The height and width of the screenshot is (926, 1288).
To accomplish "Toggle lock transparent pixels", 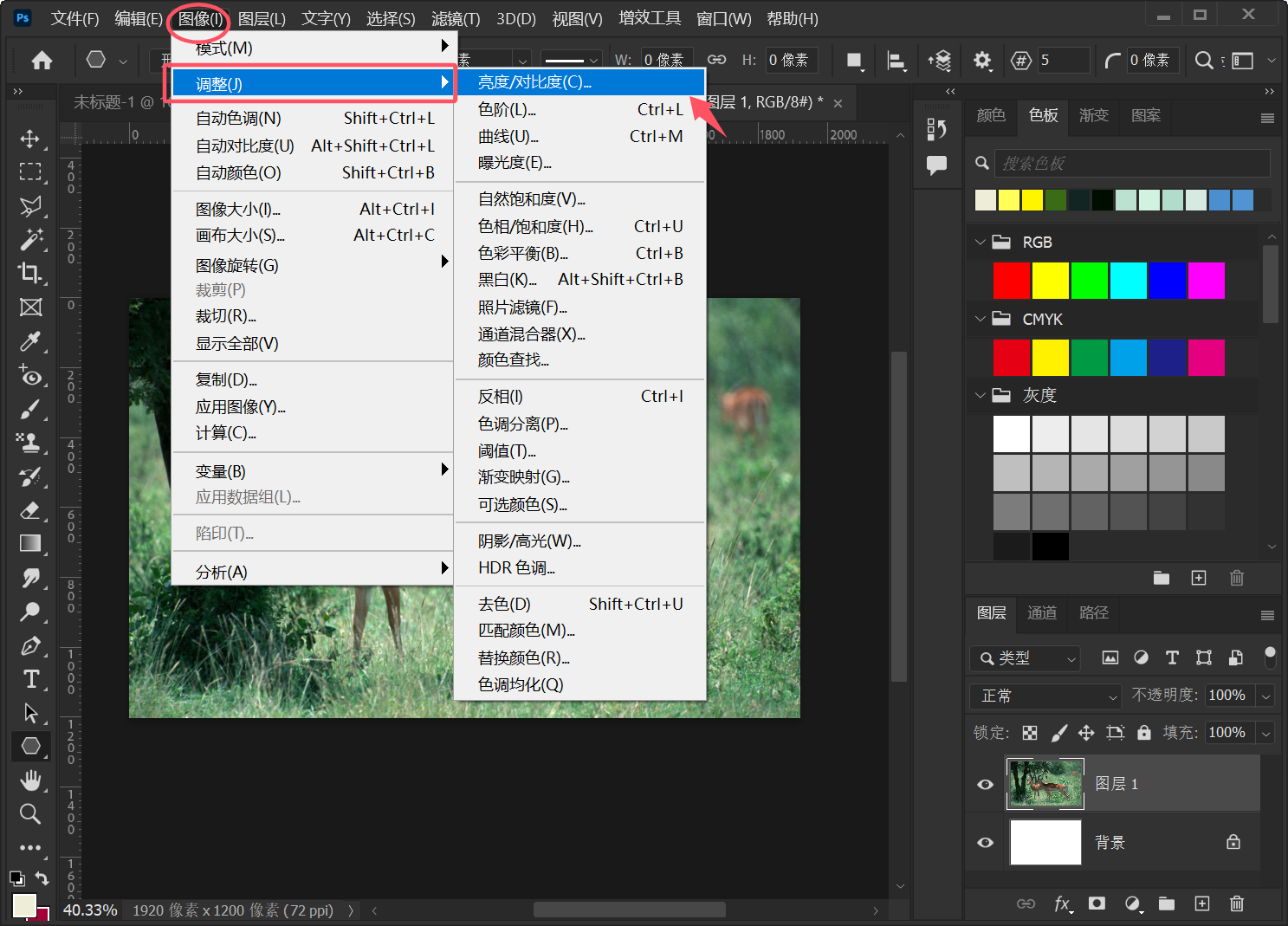I will [x=1030, y=733].
